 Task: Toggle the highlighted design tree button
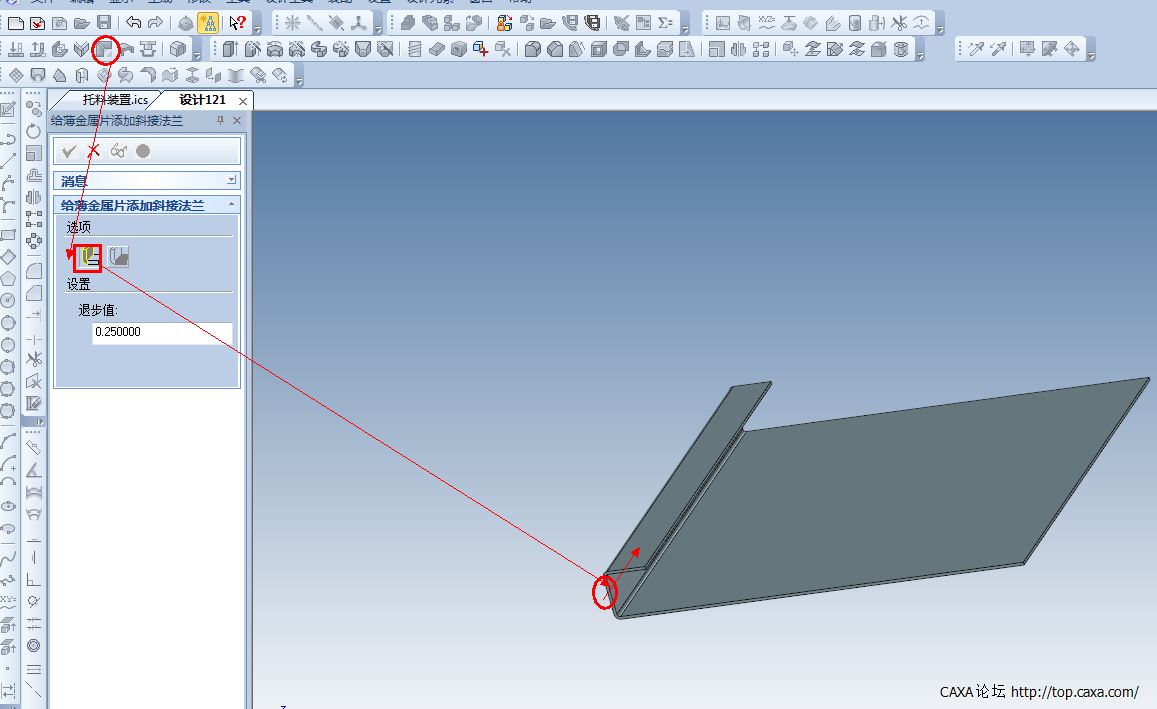pyautogui.click(x=209, y=23)
